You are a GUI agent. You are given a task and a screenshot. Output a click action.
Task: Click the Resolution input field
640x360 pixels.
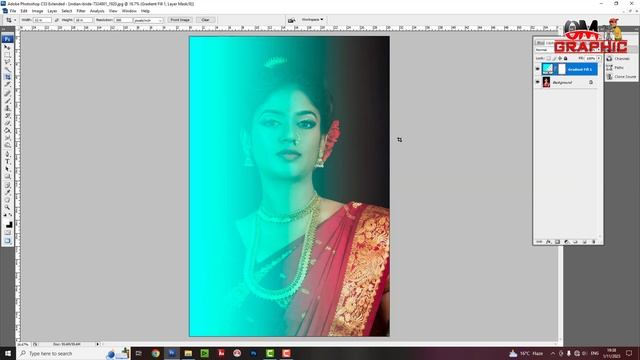pos(123,20)
